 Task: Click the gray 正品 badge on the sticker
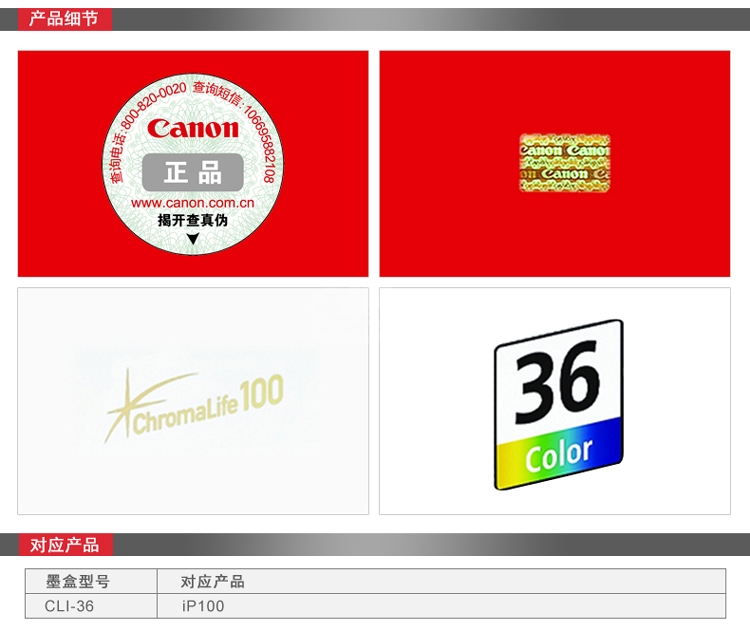[193, 172]
